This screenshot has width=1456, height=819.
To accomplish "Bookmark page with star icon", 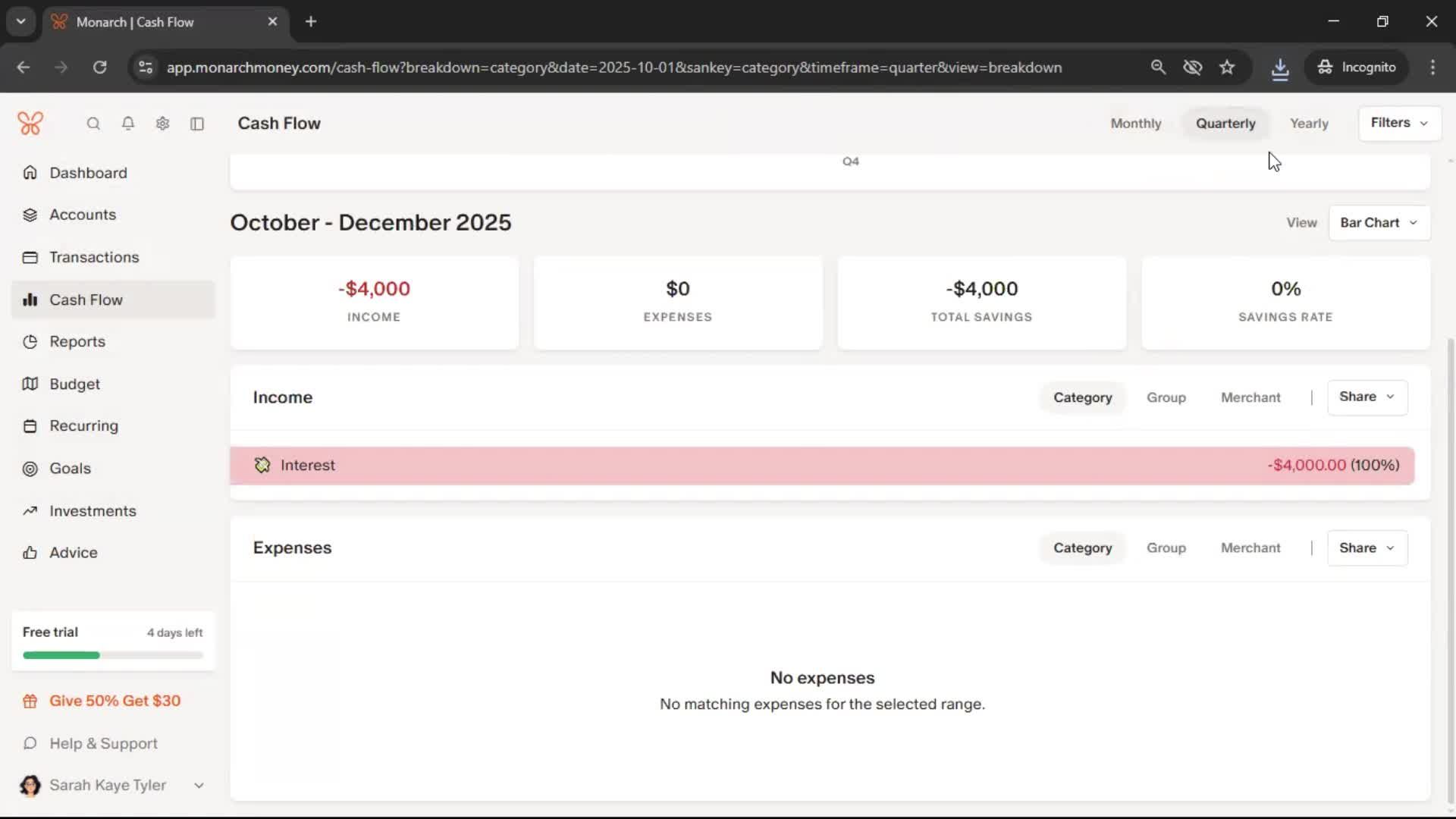I will 1227,67.
